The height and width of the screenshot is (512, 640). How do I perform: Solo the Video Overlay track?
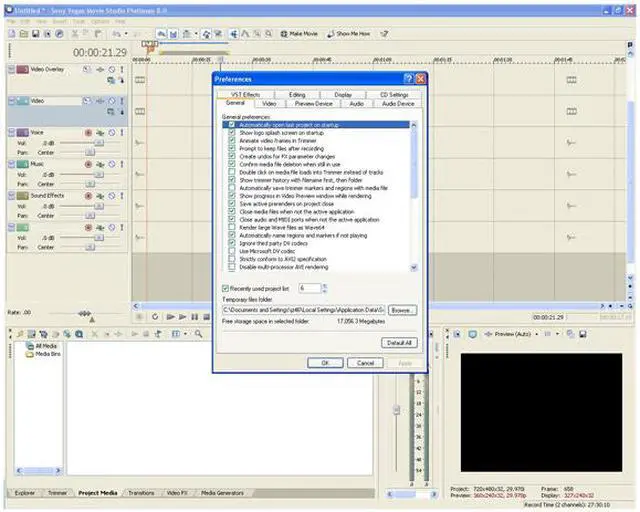(x=121, y=70)
